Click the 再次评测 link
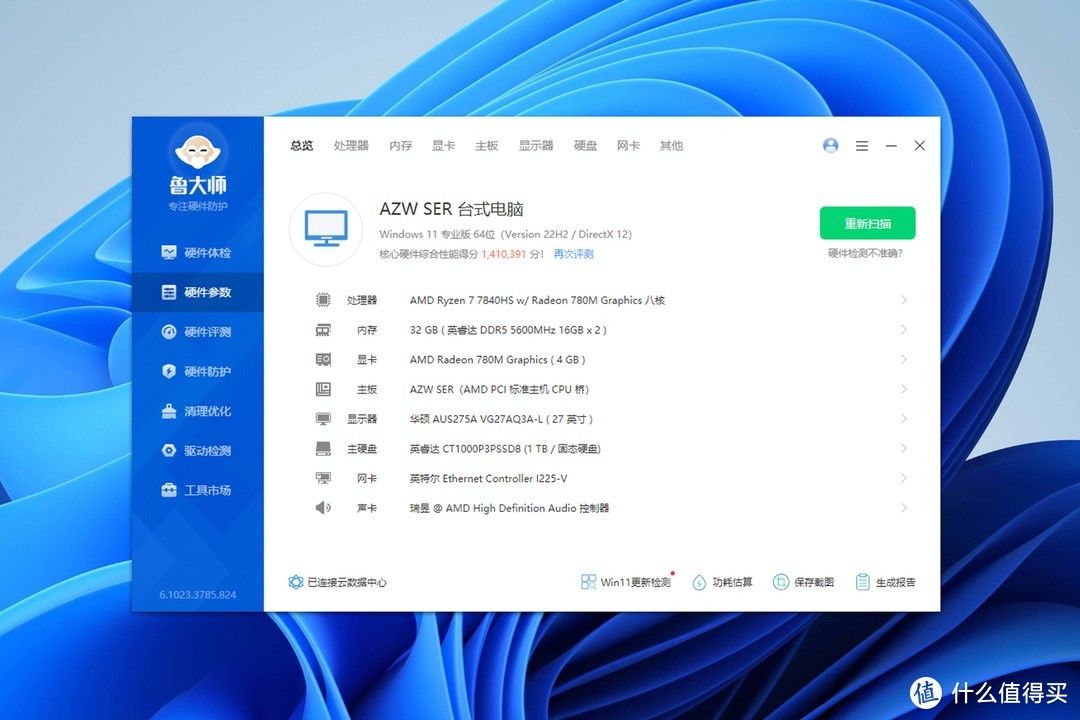This screenshot has width=1080, height=720. click(x=574, y=254)
